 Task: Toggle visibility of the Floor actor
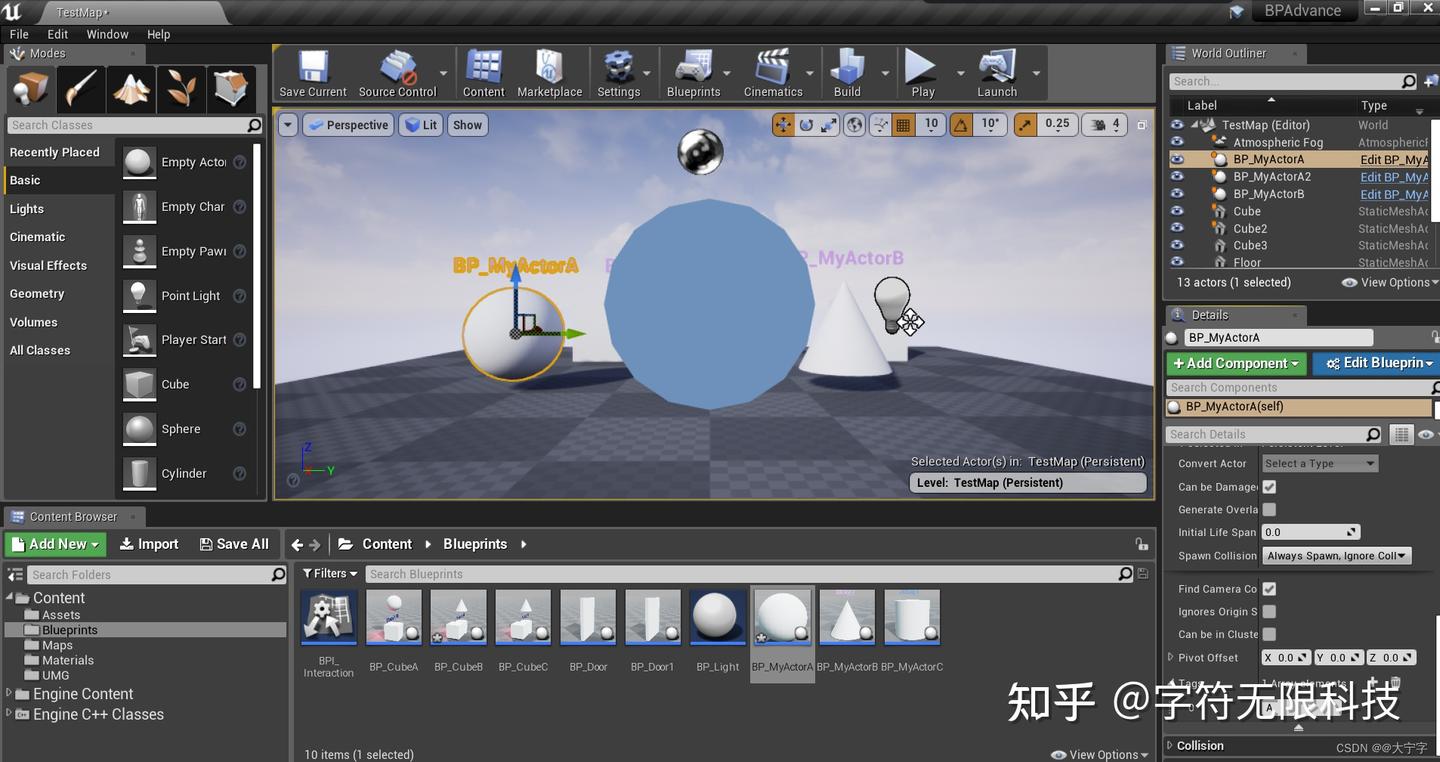pos(1176,262)
